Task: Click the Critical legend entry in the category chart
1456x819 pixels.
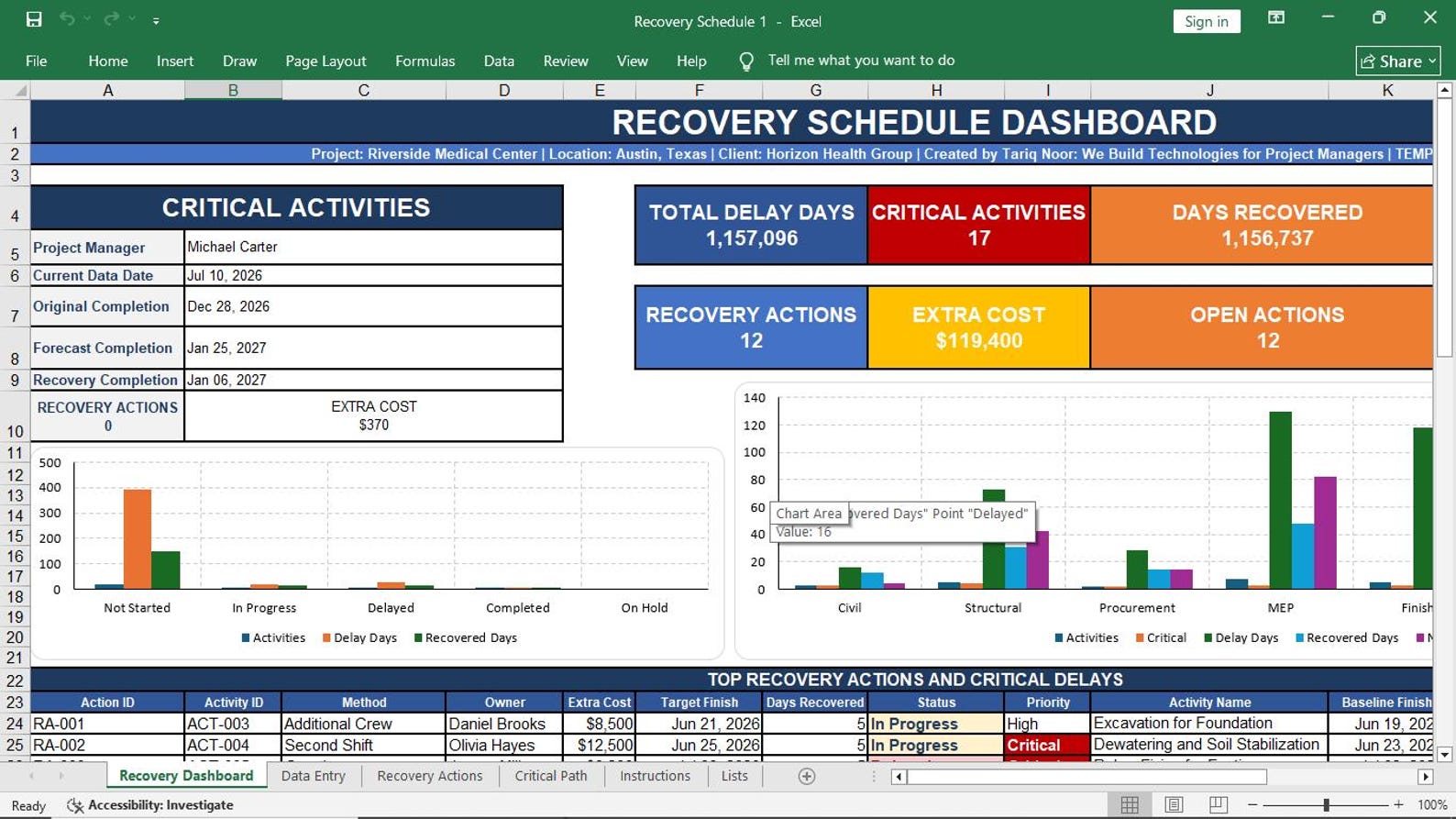Action: (1161, 637)
